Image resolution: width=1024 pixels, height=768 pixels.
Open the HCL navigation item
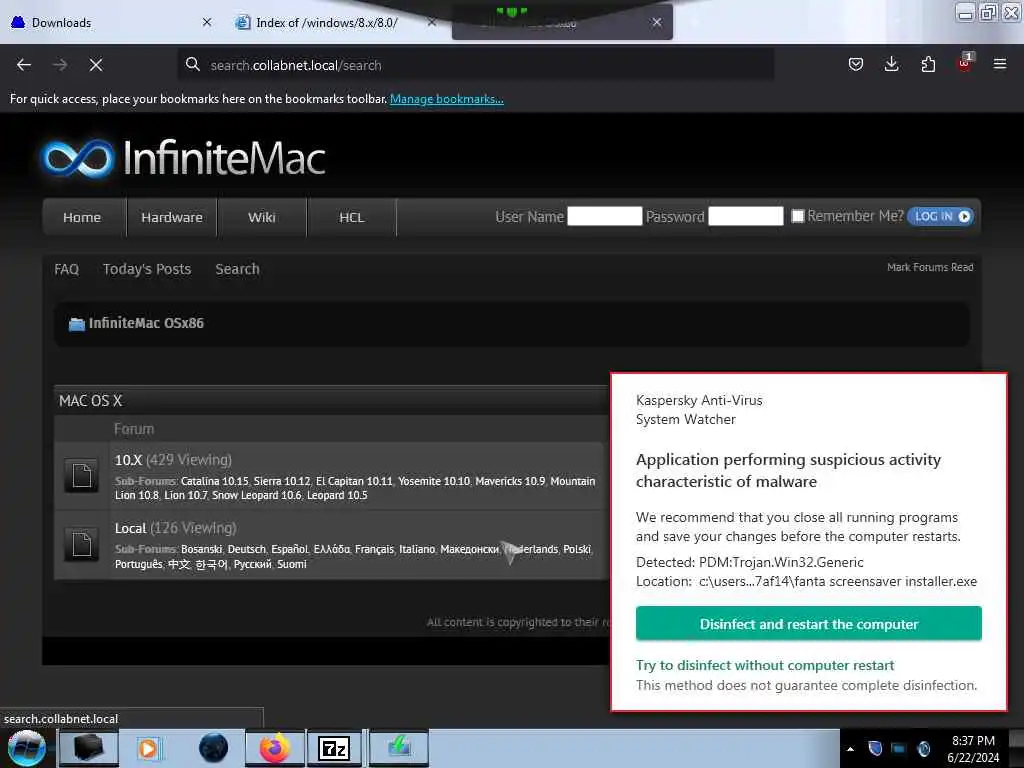pyautogui.click(x=351, y=217)
